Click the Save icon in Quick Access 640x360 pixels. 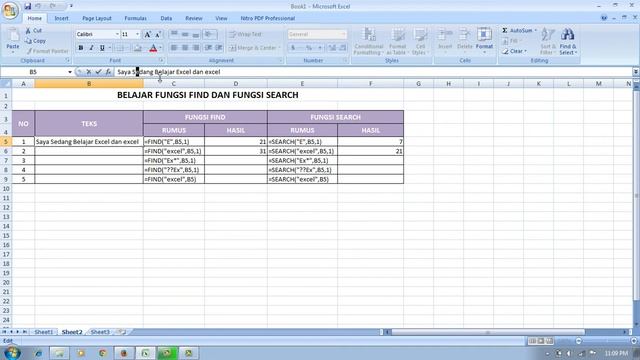click(27, 6)
